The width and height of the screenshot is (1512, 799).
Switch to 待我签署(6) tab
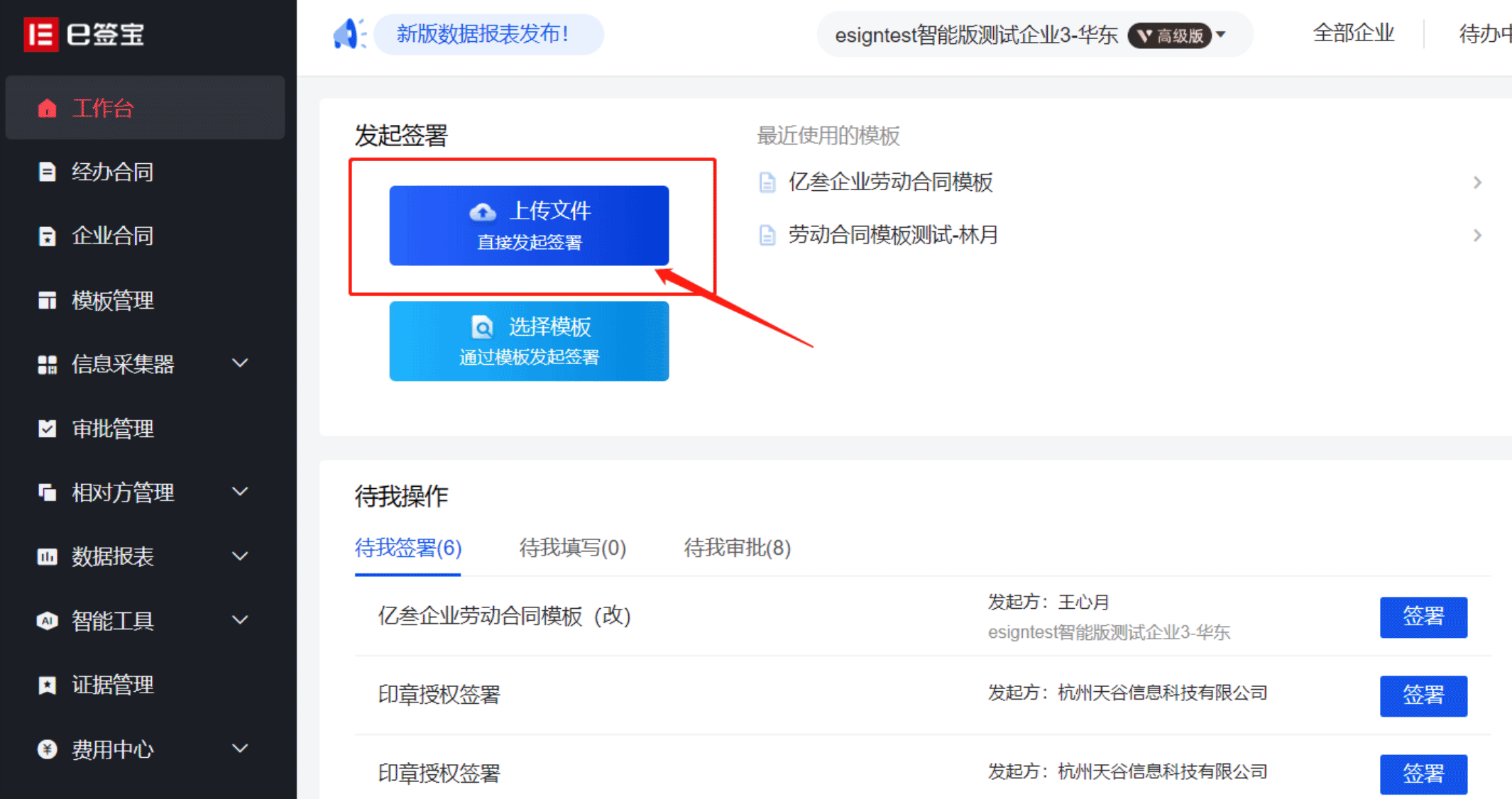(x=408, y=548)
